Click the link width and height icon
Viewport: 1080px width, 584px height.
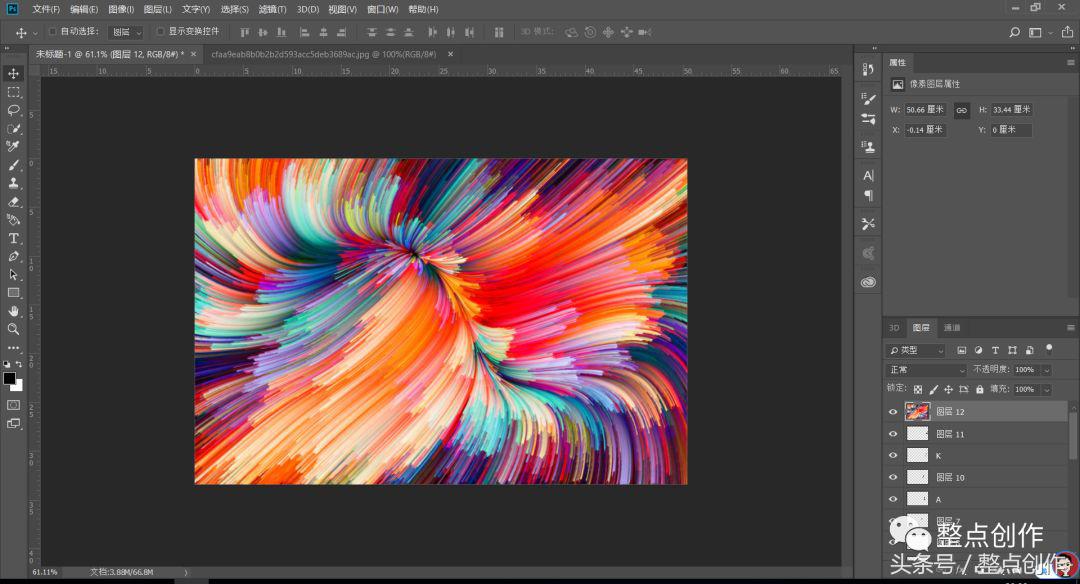[x=961, y=110]
